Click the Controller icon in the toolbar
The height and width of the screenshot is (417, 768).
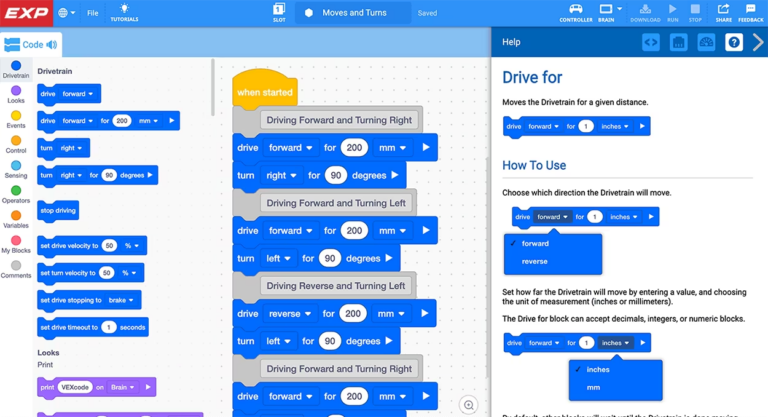(x=575, y=12)
